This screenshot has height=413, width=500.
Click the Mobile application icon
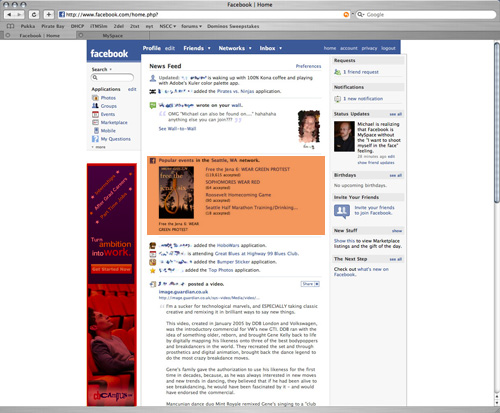(96, 130)
